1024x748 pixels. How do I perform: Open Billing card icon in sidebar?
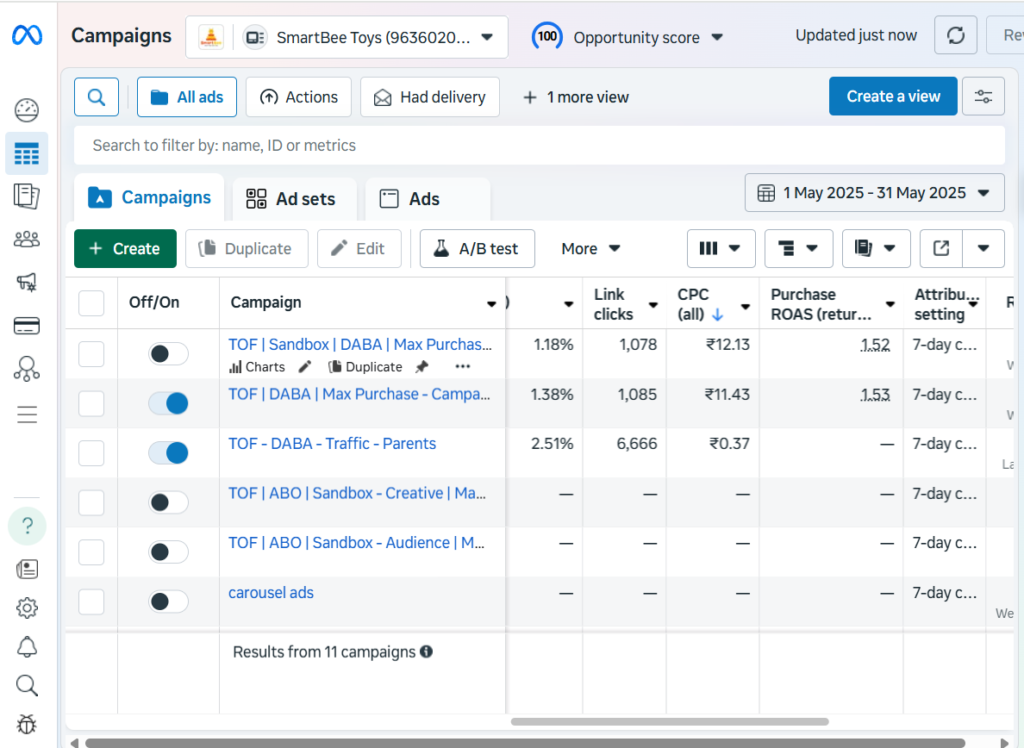(27, 325)
